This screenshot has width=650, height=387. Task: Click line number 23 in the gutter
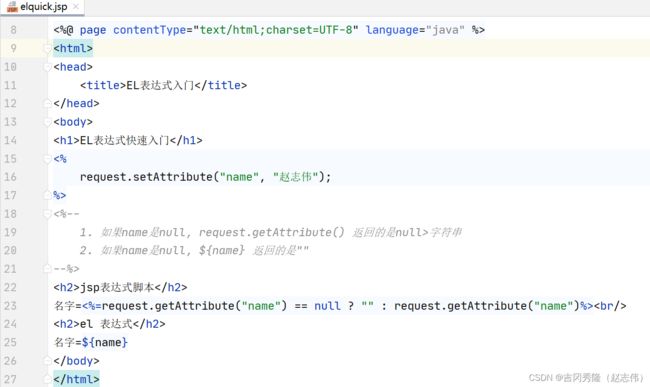point(10,306)
